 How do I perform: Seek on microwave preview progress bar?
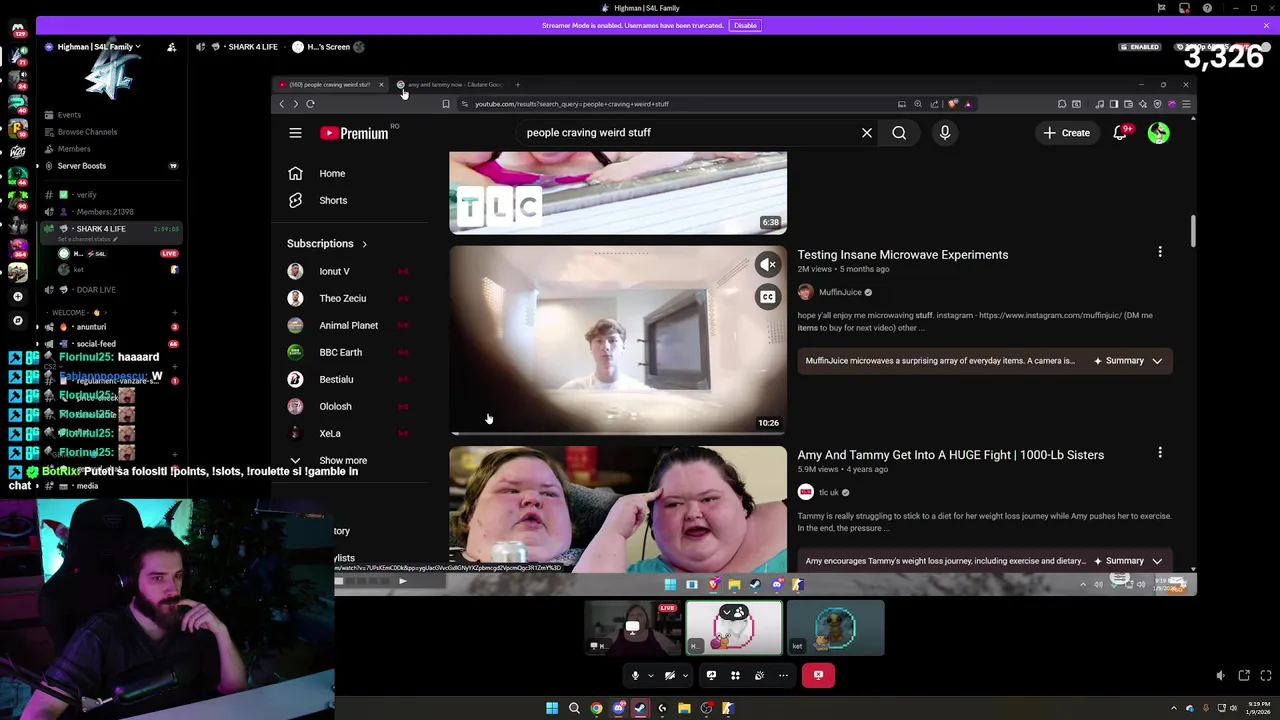coord(618,433)
